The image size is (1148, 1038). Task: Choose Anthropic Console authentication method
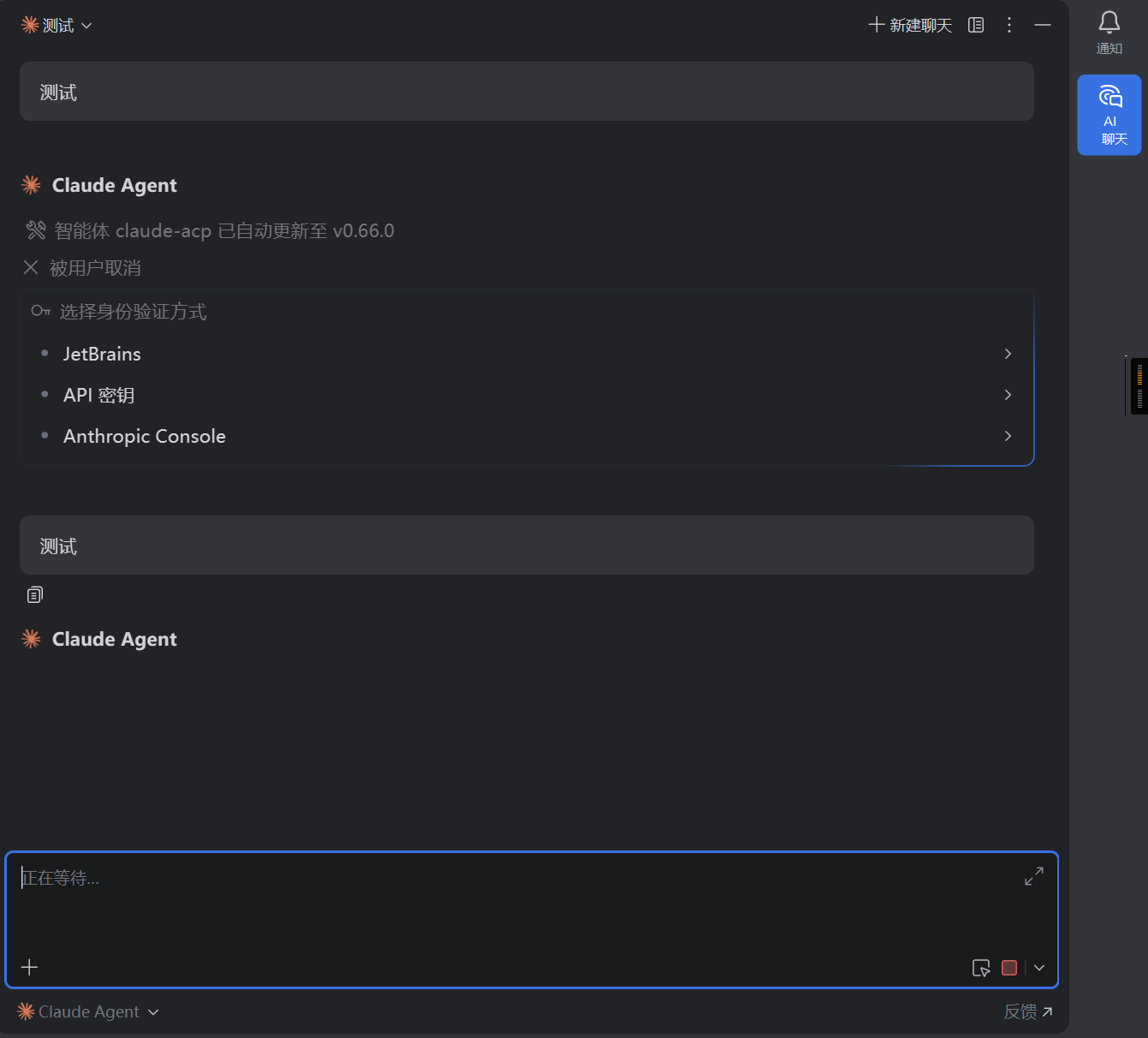click(x=526, y=436)
